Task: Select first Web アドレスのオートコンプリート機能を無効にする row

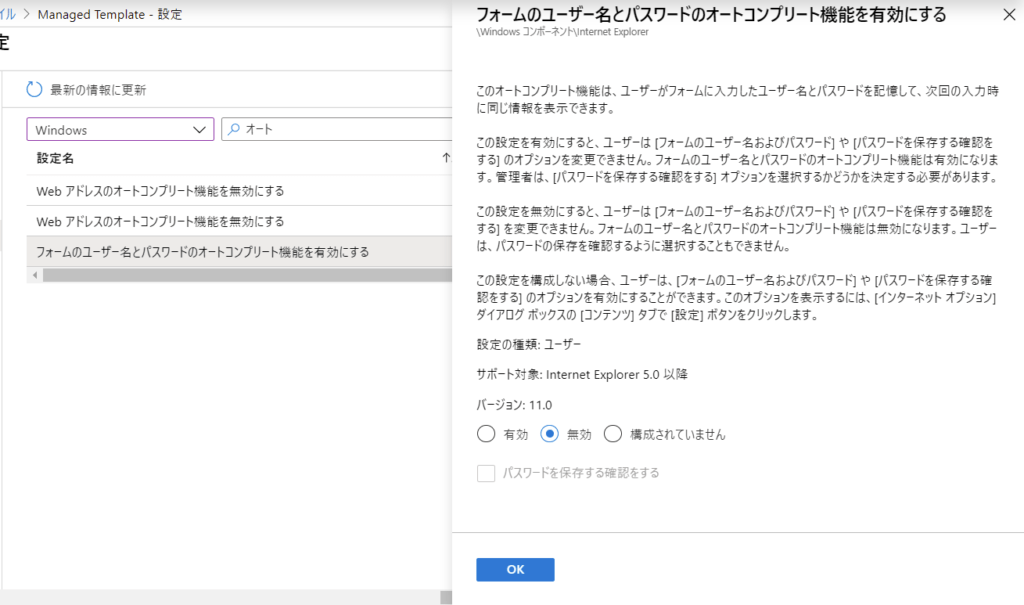Action: [239, 191]
